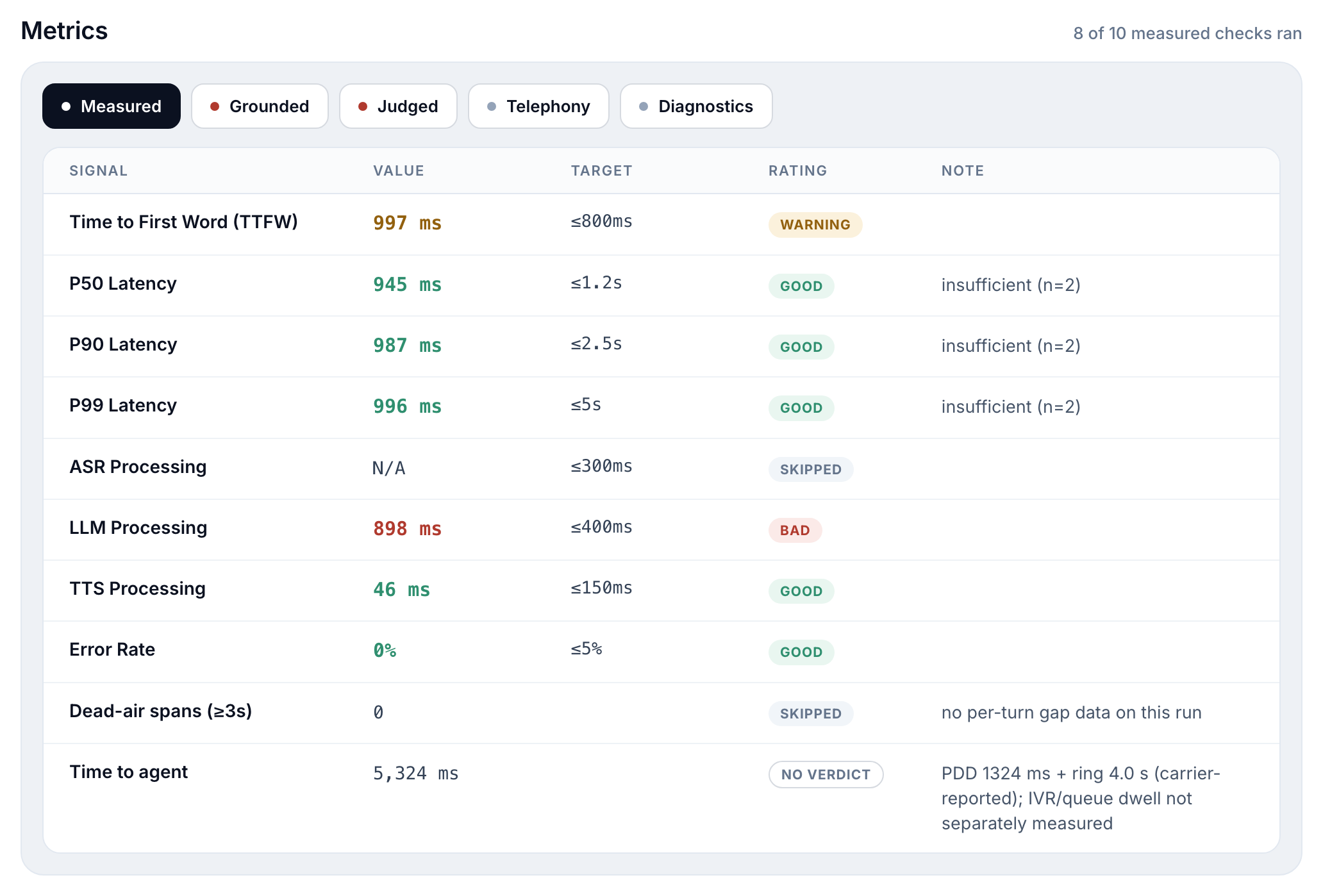Click the no per-turn gap data note
Image resolution: width=1323 pixels, height=896 pixels.
tap(1071, 713)
